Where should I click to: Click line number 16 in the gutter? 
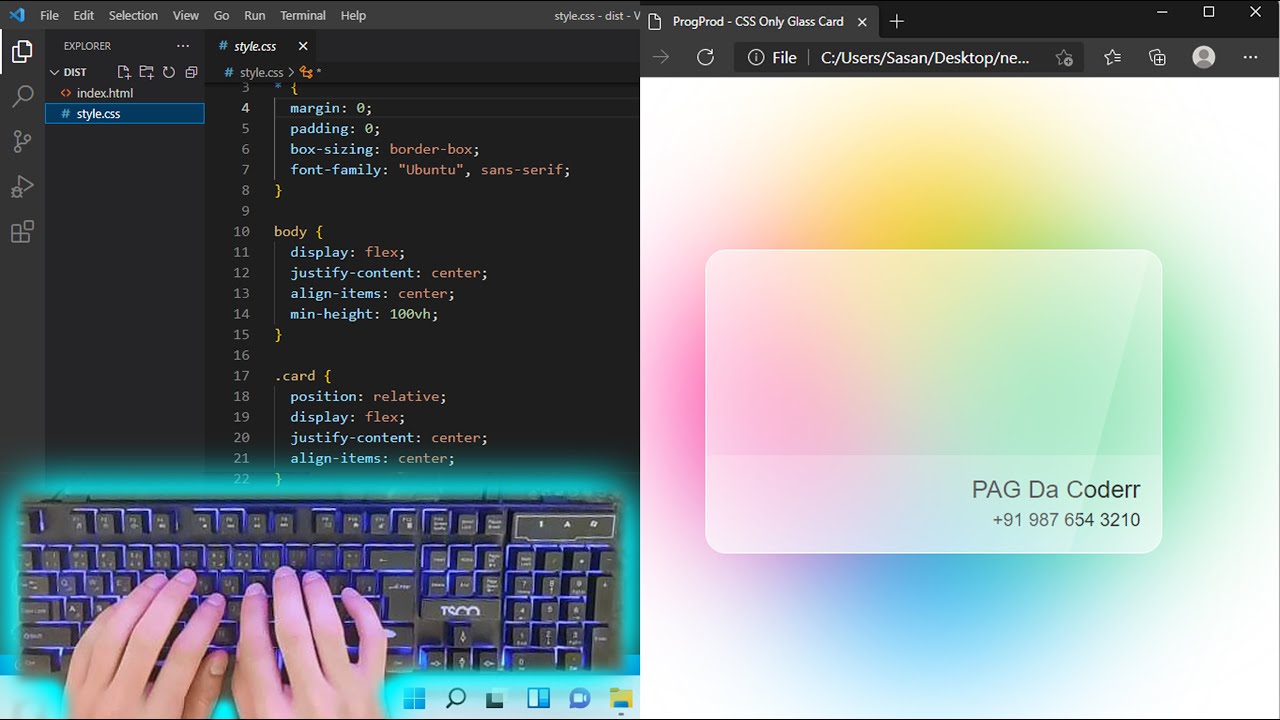click(x=241, y=355)
